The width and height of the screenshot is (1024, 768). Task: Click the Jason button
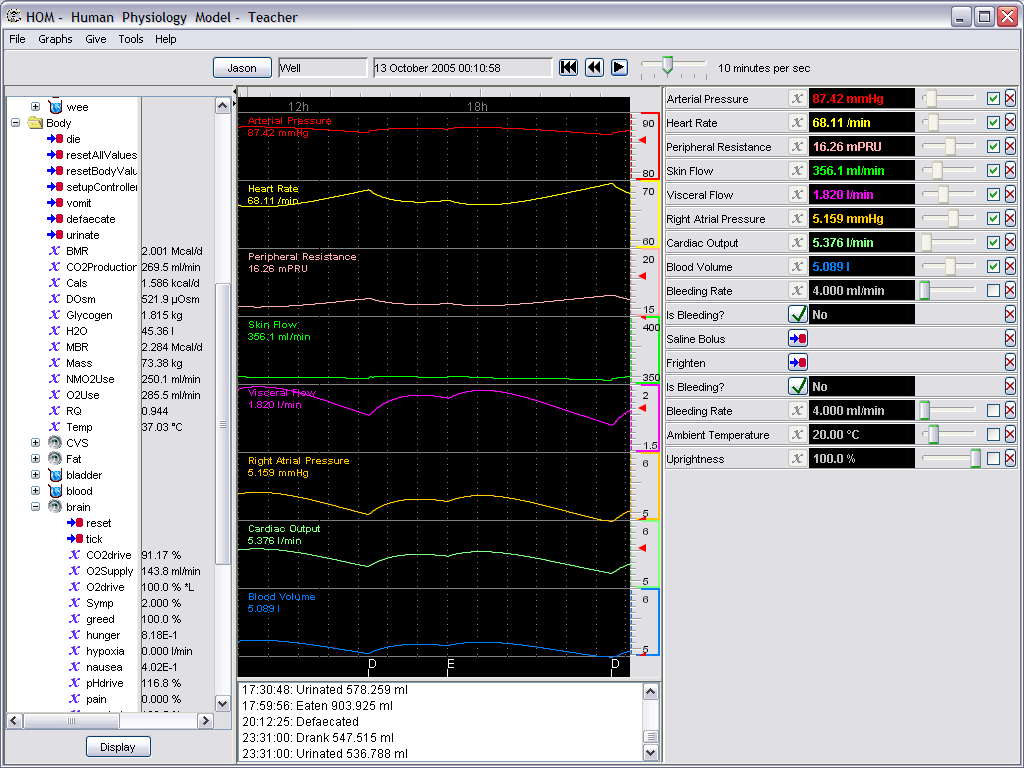242,68
